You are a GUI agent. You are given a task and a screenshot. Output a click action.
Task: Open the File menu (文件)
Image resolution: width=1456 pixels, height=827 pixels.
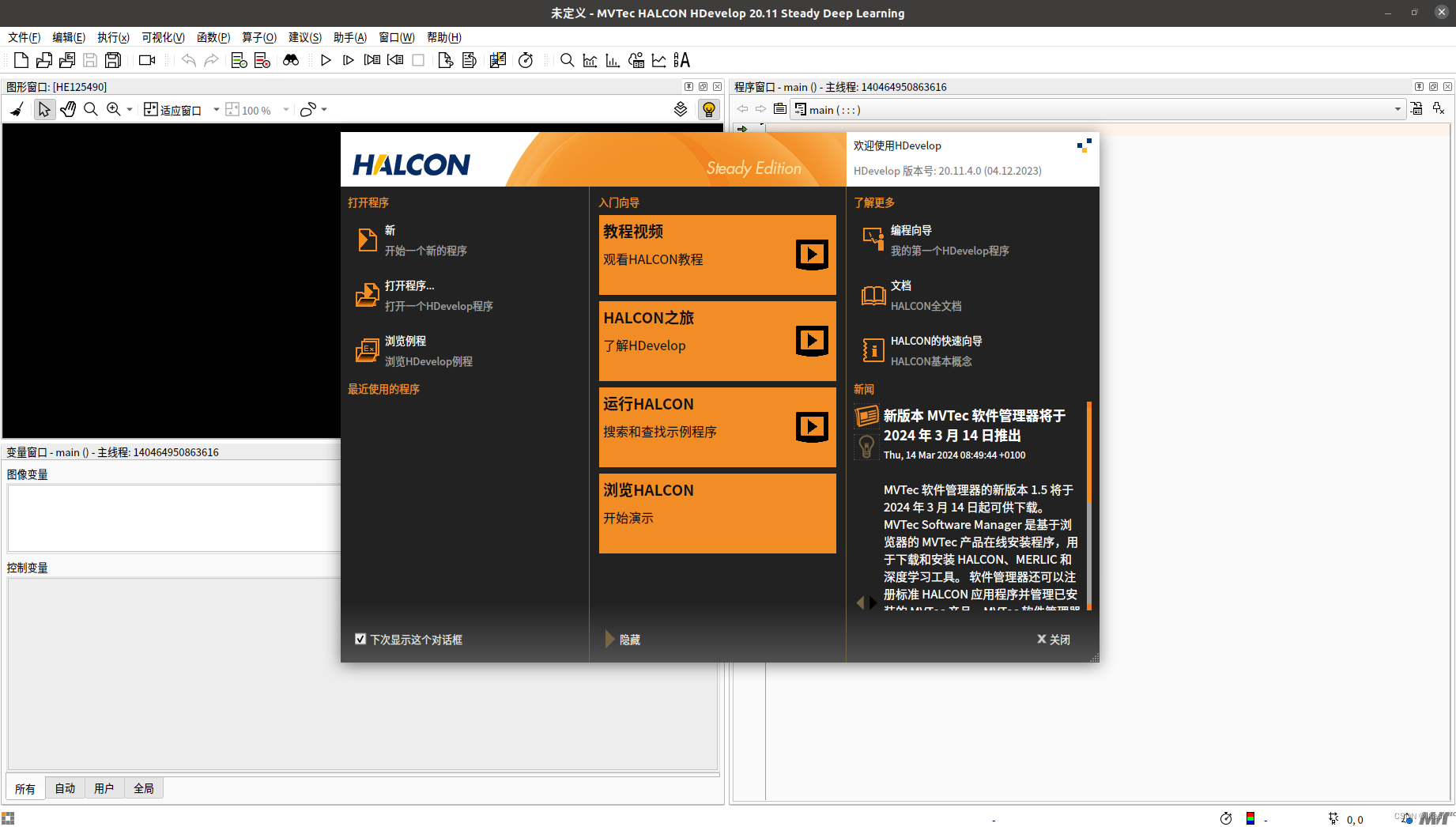click(x=25, y=37)
